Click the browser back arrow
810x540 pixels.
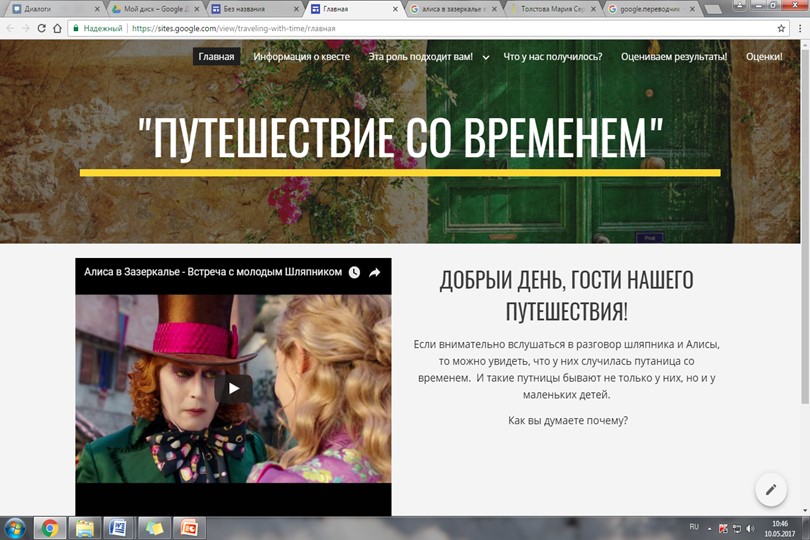[10, 28]
